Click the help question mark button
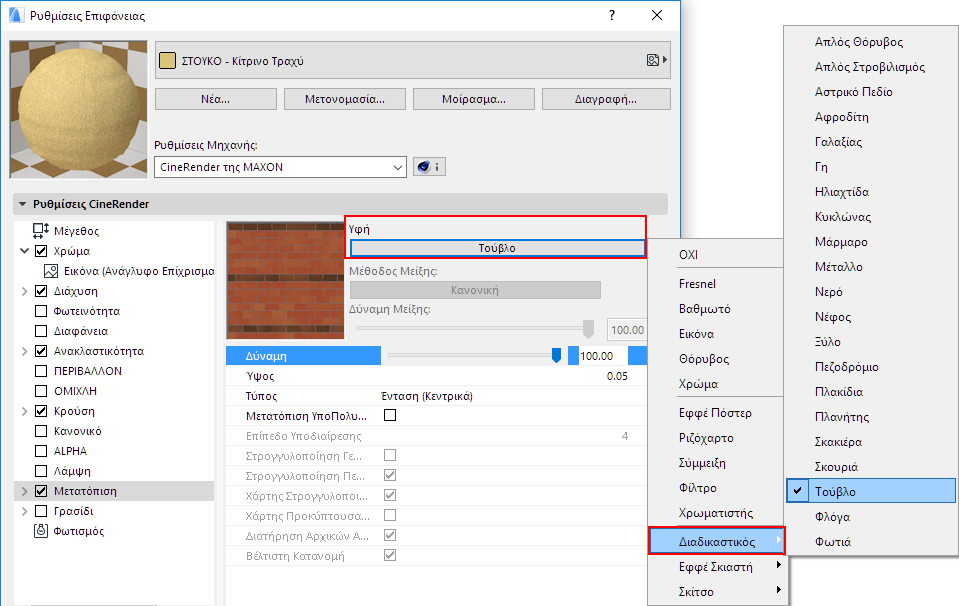 pos(612,15)
